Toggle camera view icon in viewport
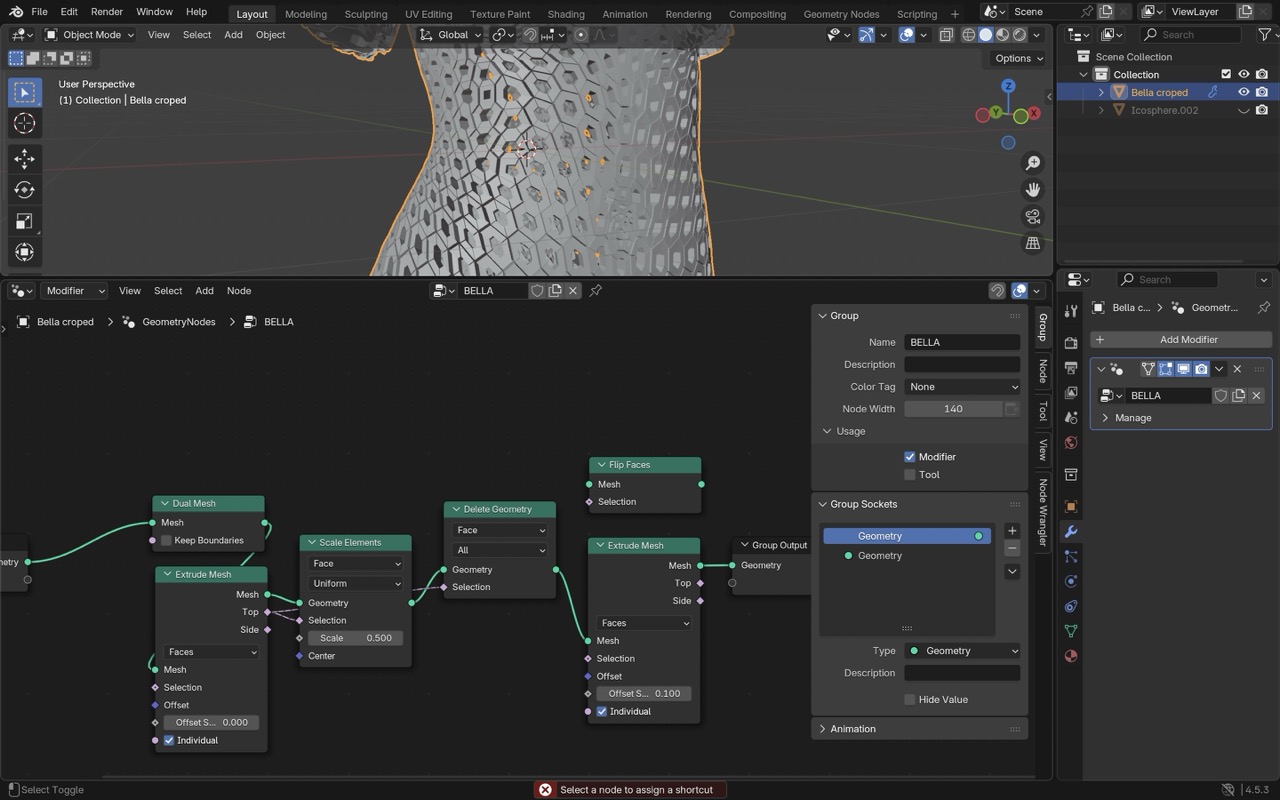This screenshot has height=800, width=1280. [1033, 216]
